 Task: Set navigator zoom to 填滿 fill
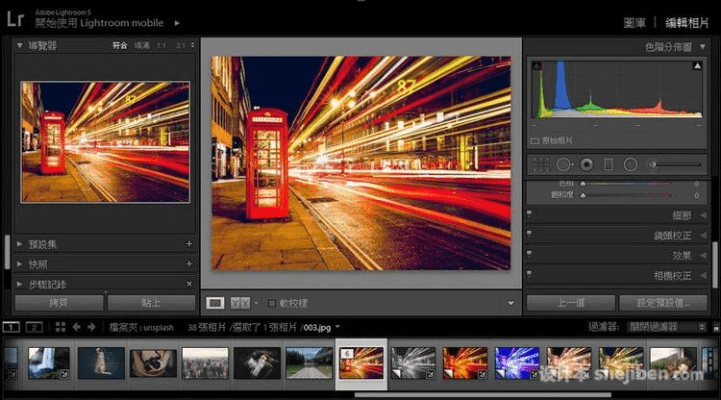pos(142,46)
